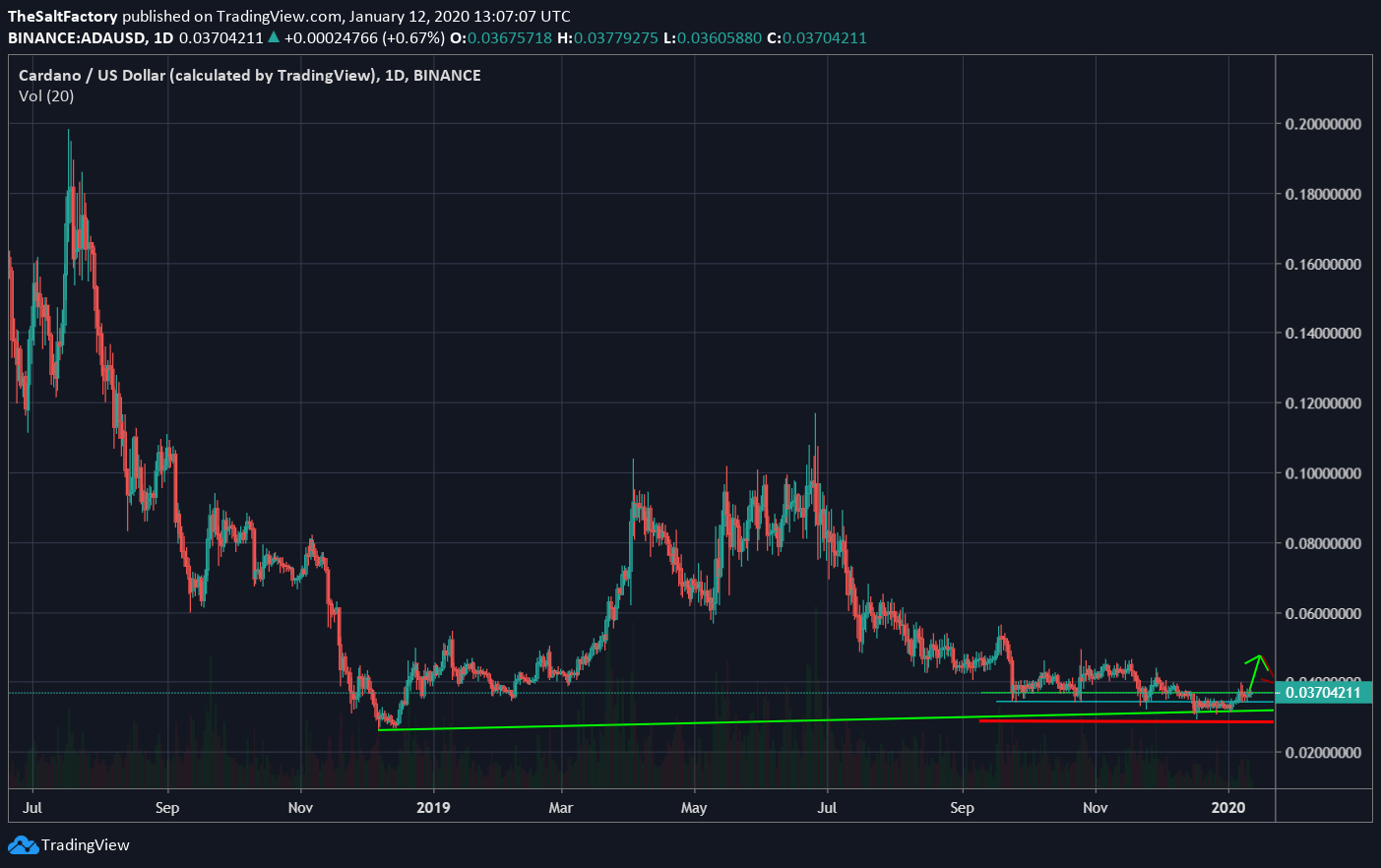Viewport: 1381px width, 868px height.
Task: Click the 0.02000000 price axis label
Action: 1324,753
